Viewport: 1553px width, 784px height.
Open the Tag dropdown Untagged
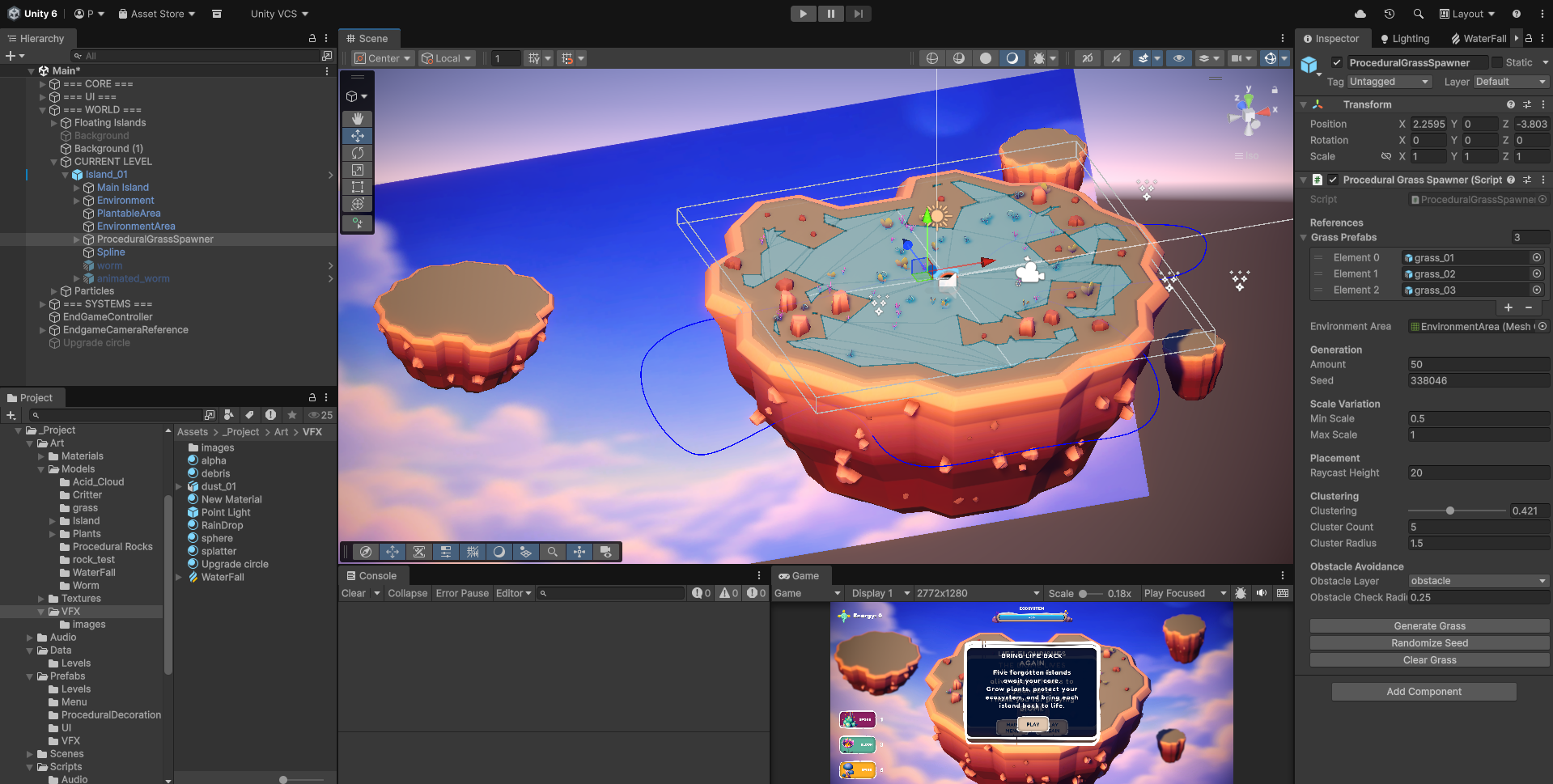point(1390,82)
